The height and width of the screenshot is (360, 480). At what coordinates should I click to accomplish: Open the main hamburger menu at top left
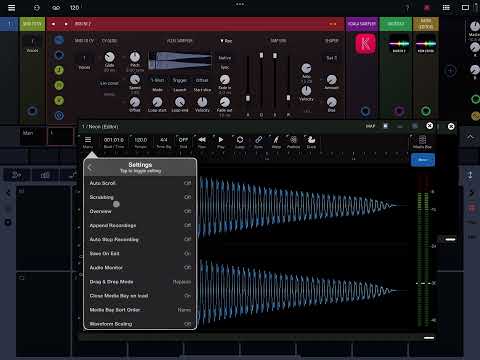click(11, 7)
